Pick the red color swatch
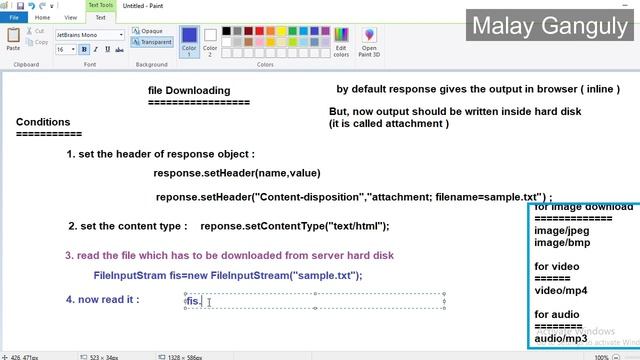The width and height of the screenshot is (640, 360). pos(260,31)
